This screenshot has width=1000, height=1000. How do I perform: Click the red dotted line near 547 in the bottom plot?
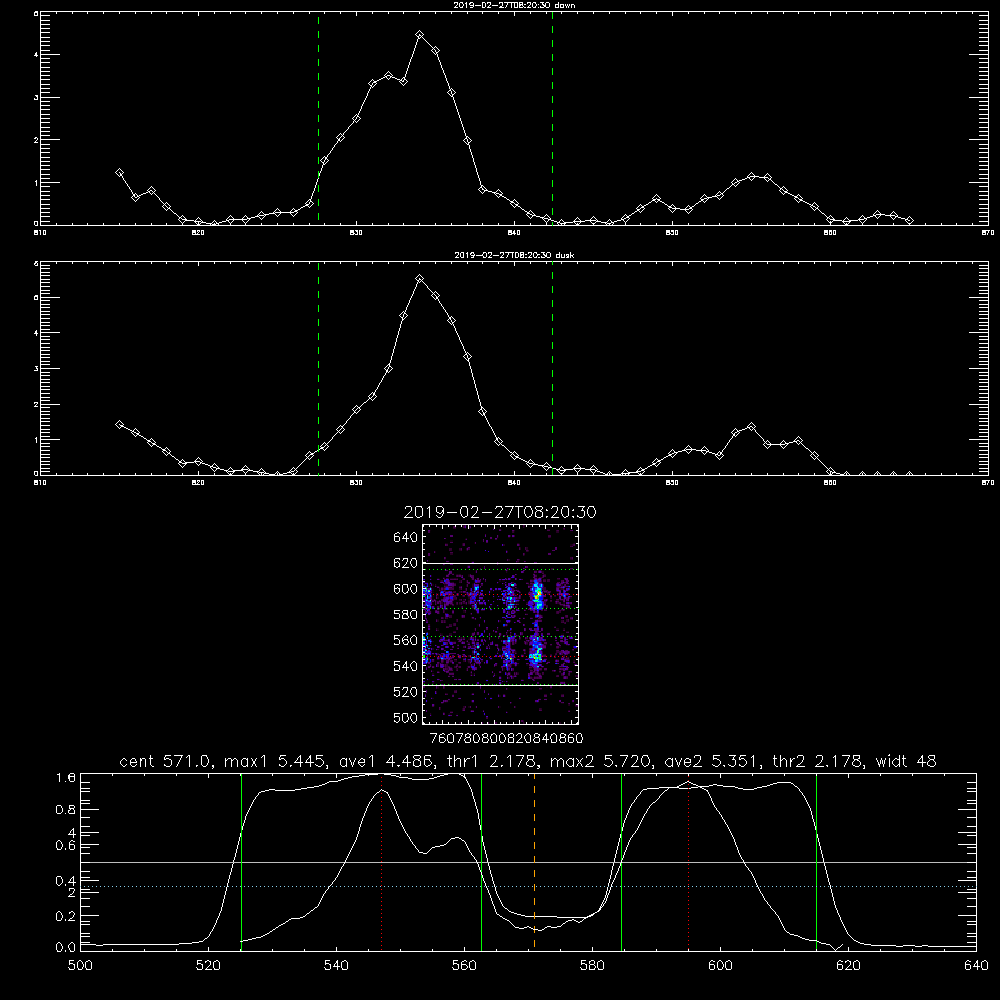point(381,861)
